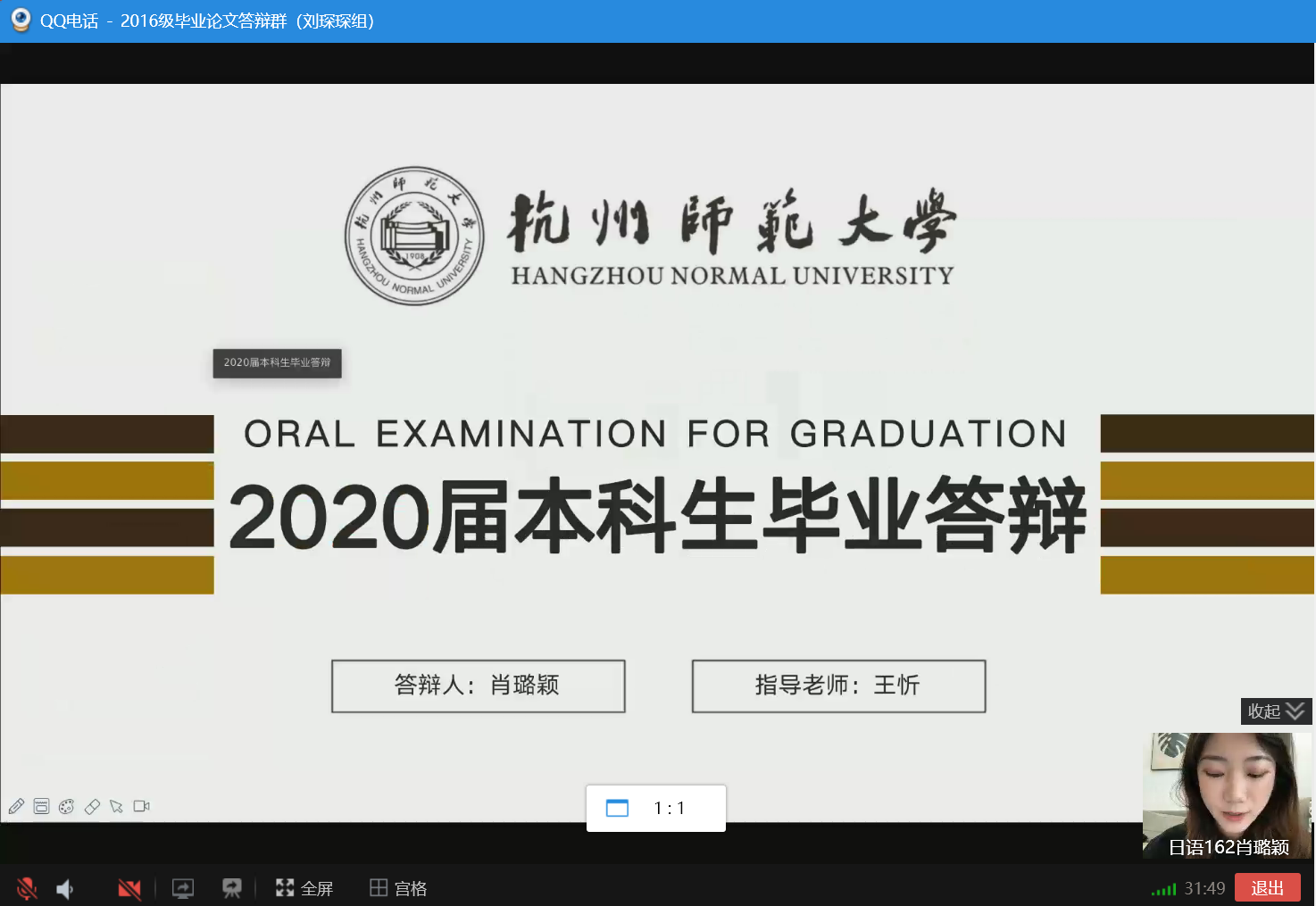Select the pencil annotation tool
This screenshot has height=906, width=1316.
[x=16, y=807]
